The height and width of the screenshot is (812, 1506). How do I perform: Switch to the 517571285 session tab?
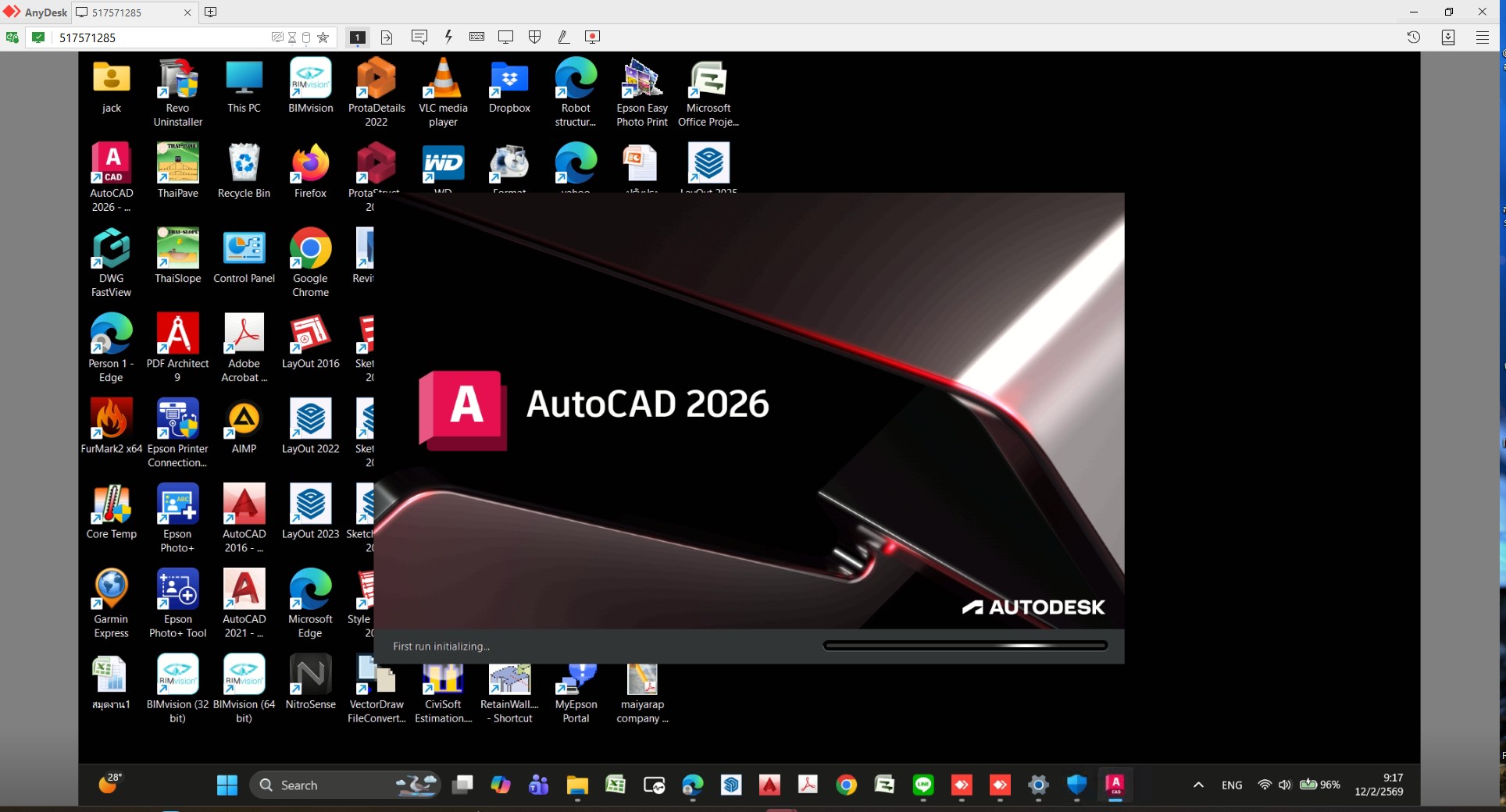pos(134,12)
